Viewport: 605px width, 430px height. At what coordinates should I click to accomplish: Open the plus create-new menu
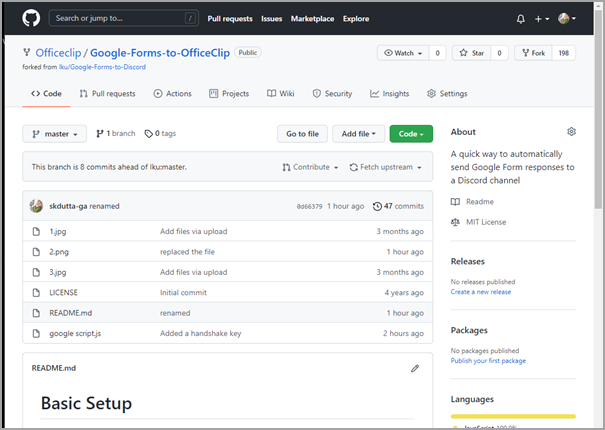coord(542,19)
